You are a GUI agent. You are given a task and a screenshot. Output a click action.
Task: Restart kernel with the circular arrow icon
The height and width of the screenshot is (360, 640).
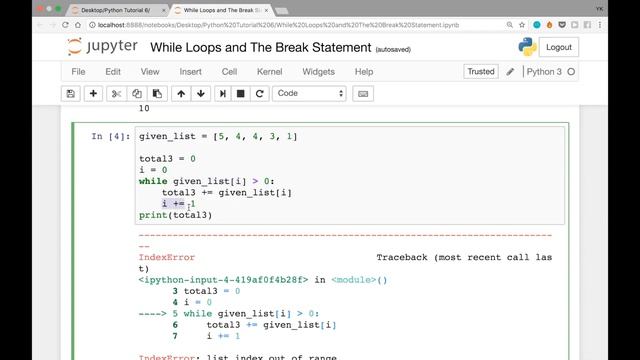259,93
